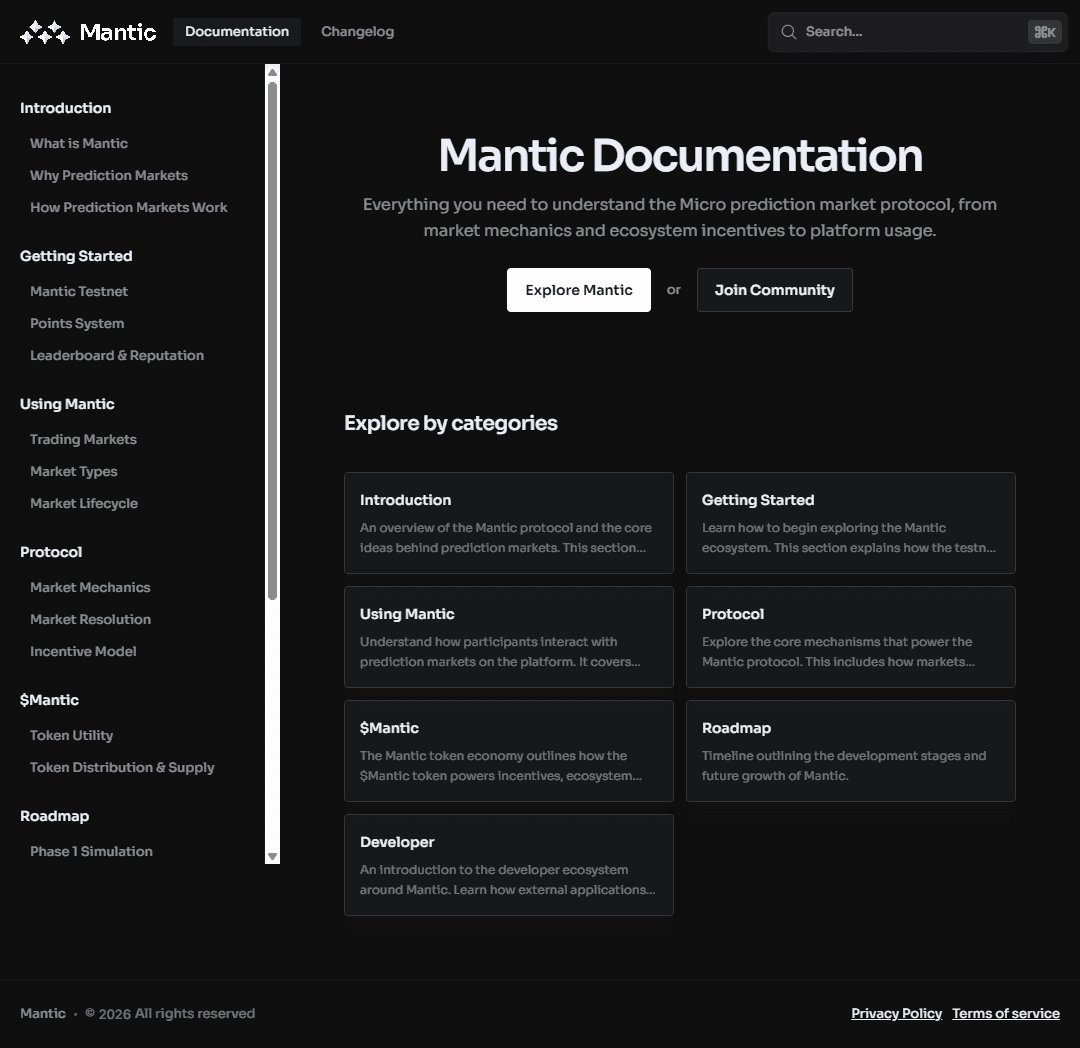Open the Roadmap category card

851,751
